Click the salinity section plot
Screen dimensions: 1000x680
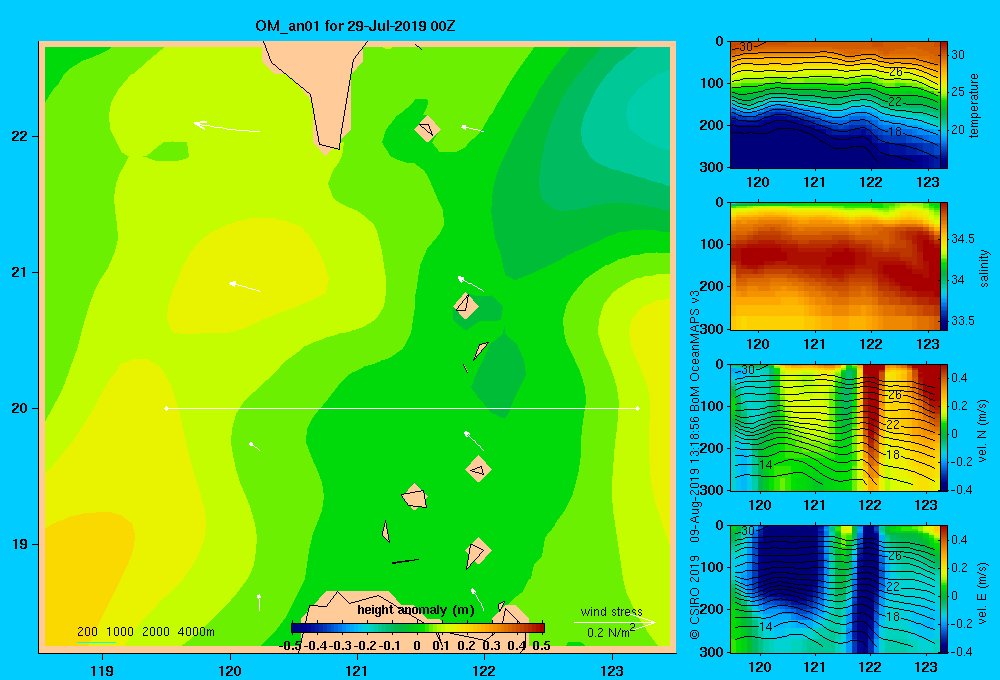[834, 266]
